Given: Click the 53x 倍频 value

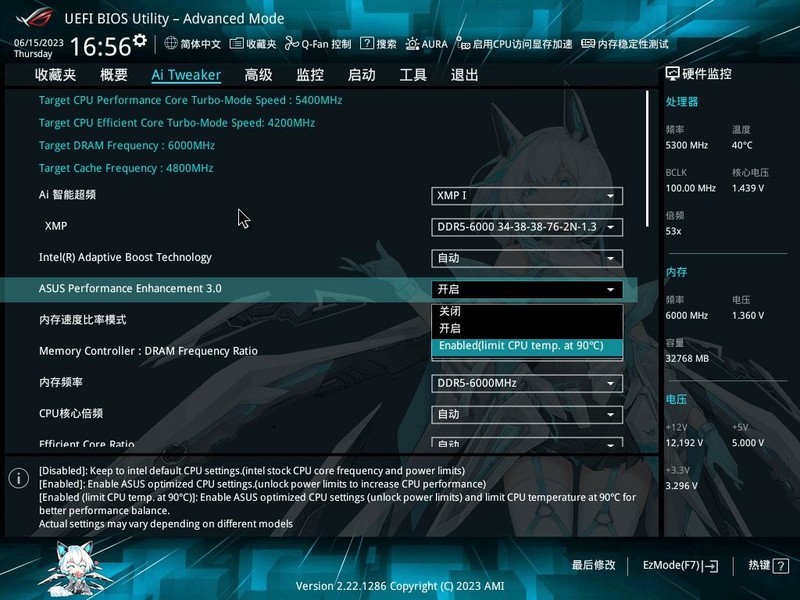Looking at the screenshot, I should click(673, 231).
